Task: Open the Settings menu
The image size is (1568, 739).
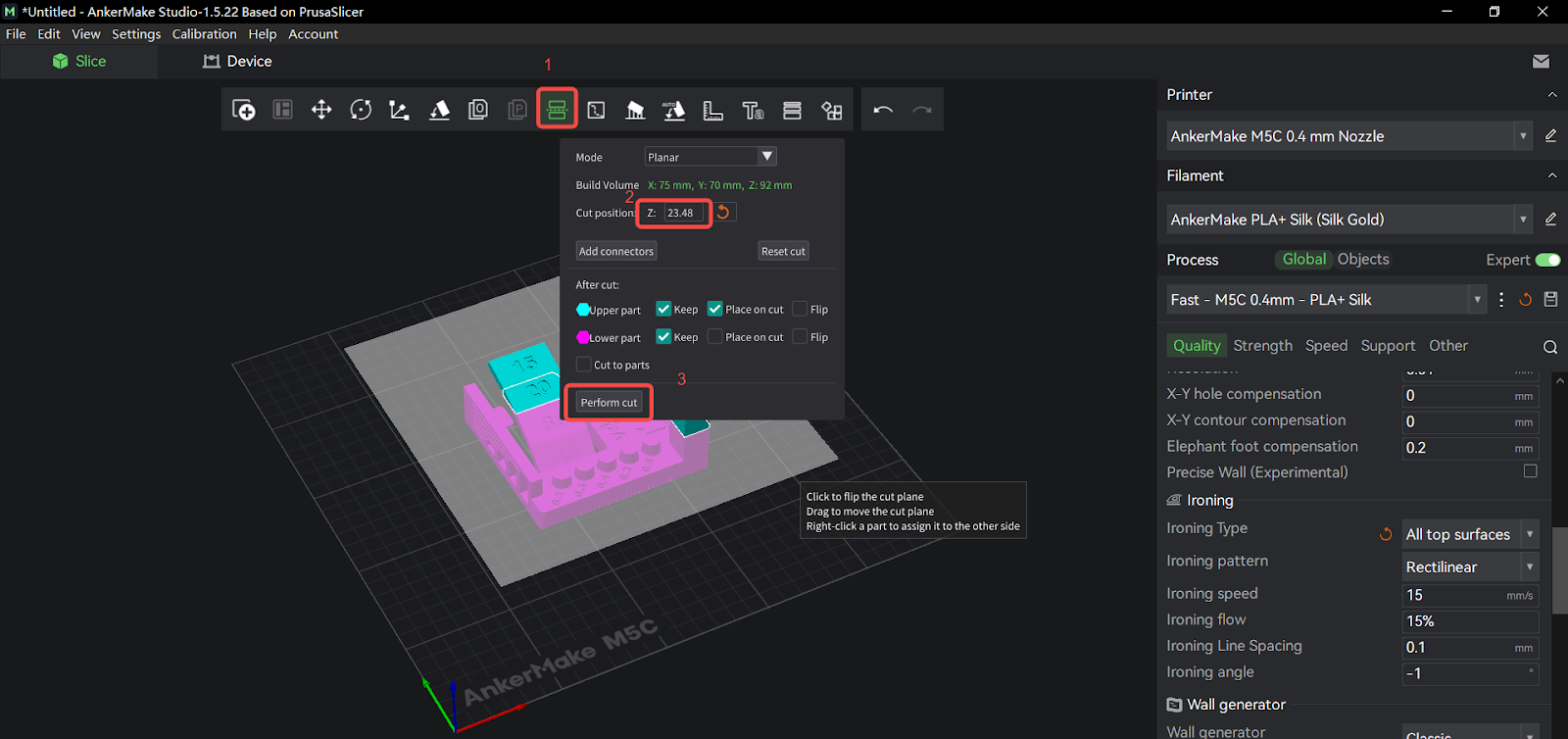Action: [x=136, y=33]
